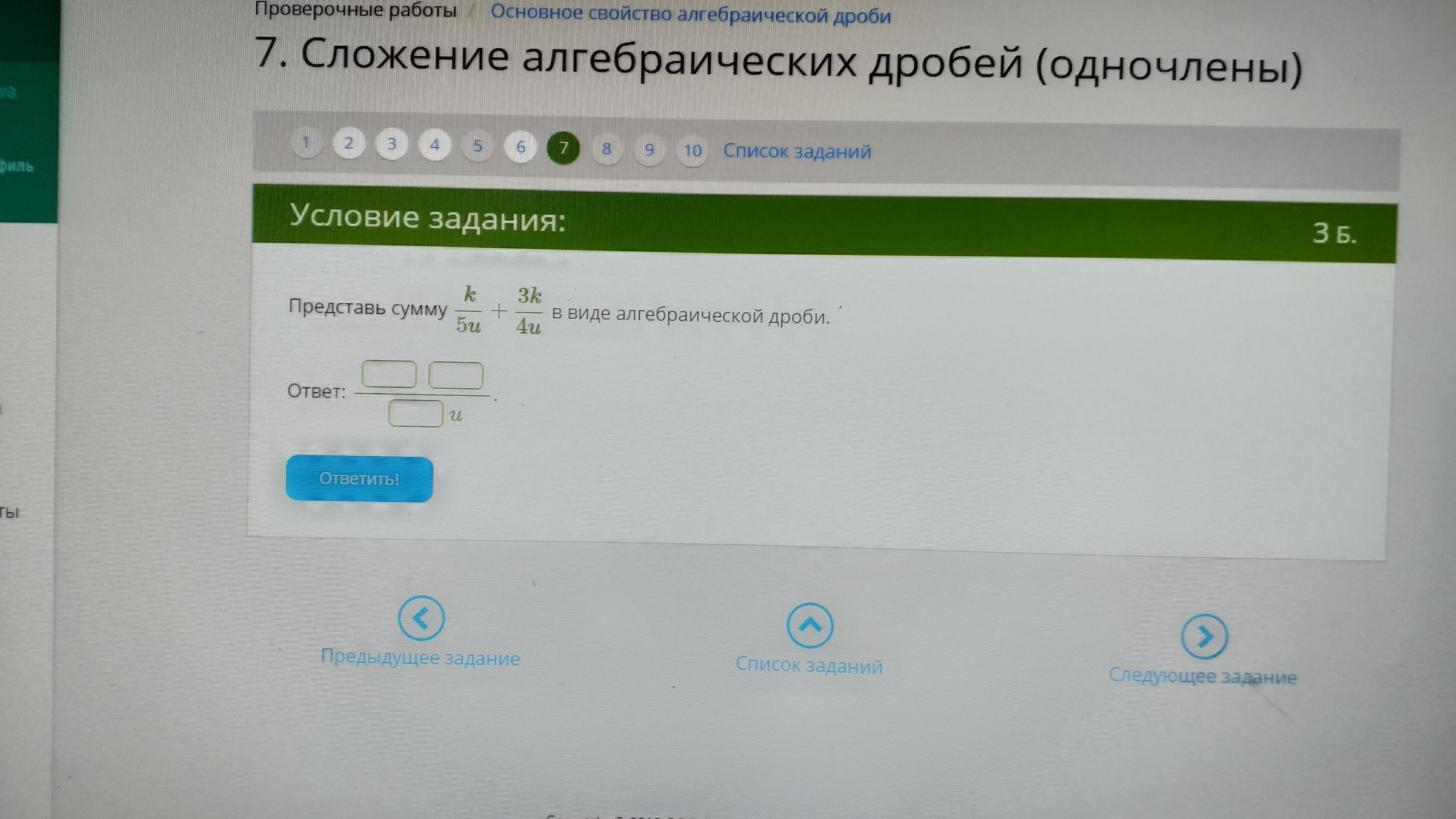Open breadcrumb 'Основное свойство алгебраической дроби'
This screenshot has width=1456, height=819.
[690, 14]
